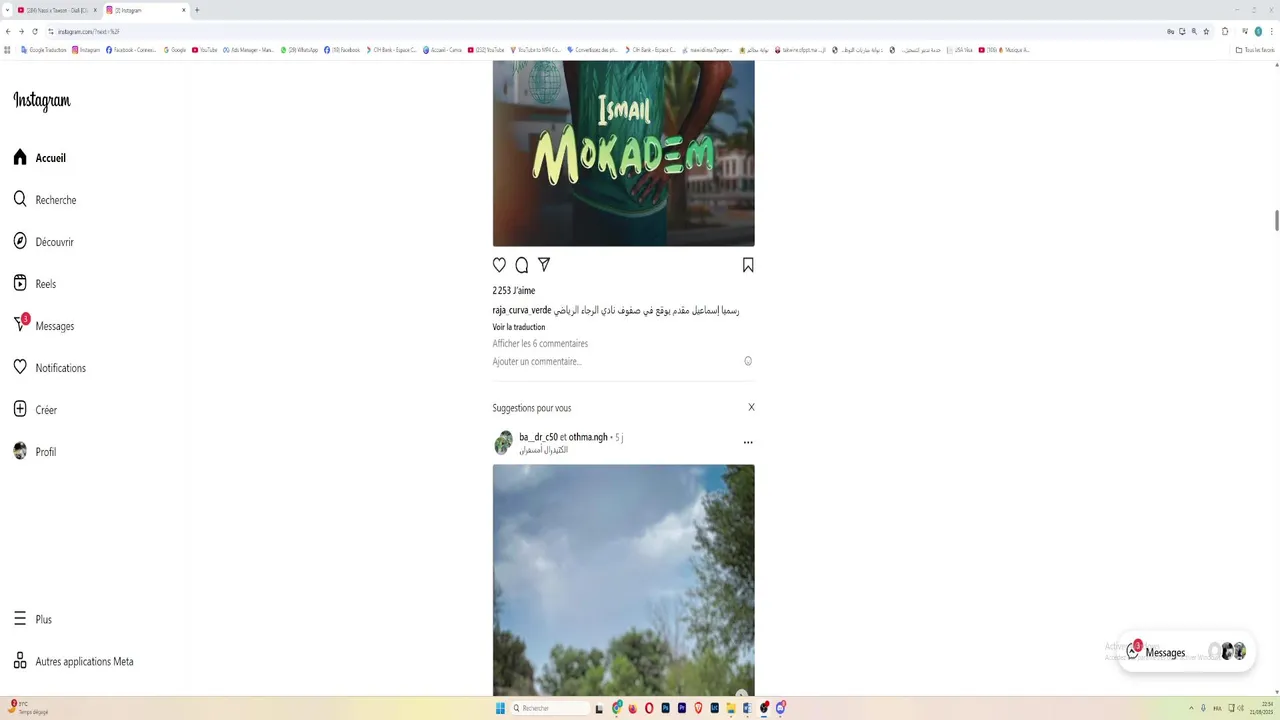Open the three-dots menu on suggested post
This screenshot has height=720, width=1280.
tap(748, 442)
